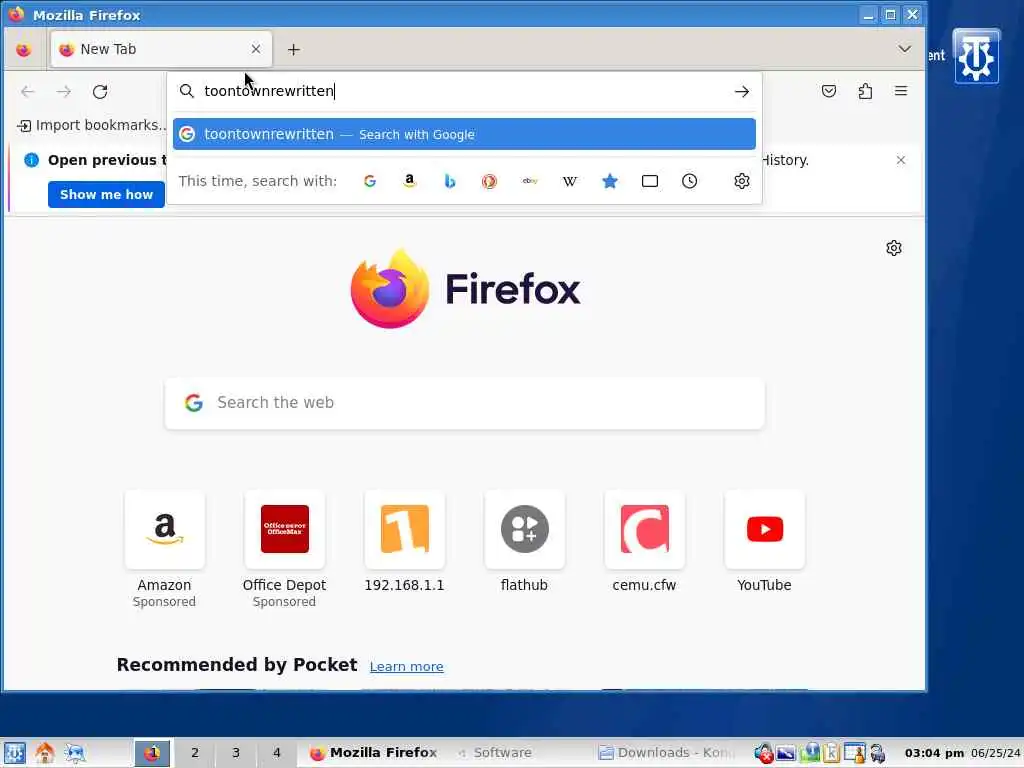The width and height of the screenshot is (1024, 768).
Task: Open a new tab with plus button
Action: pyautogui.click(x=294, y=50)
